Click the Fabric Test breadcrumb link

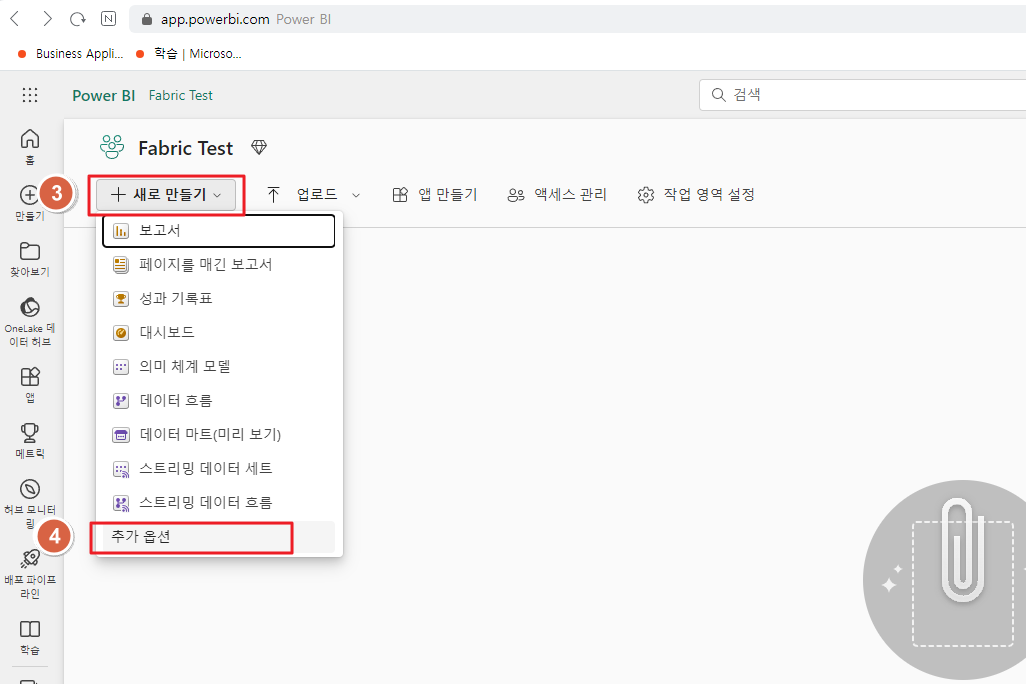[x=181, y=96]
